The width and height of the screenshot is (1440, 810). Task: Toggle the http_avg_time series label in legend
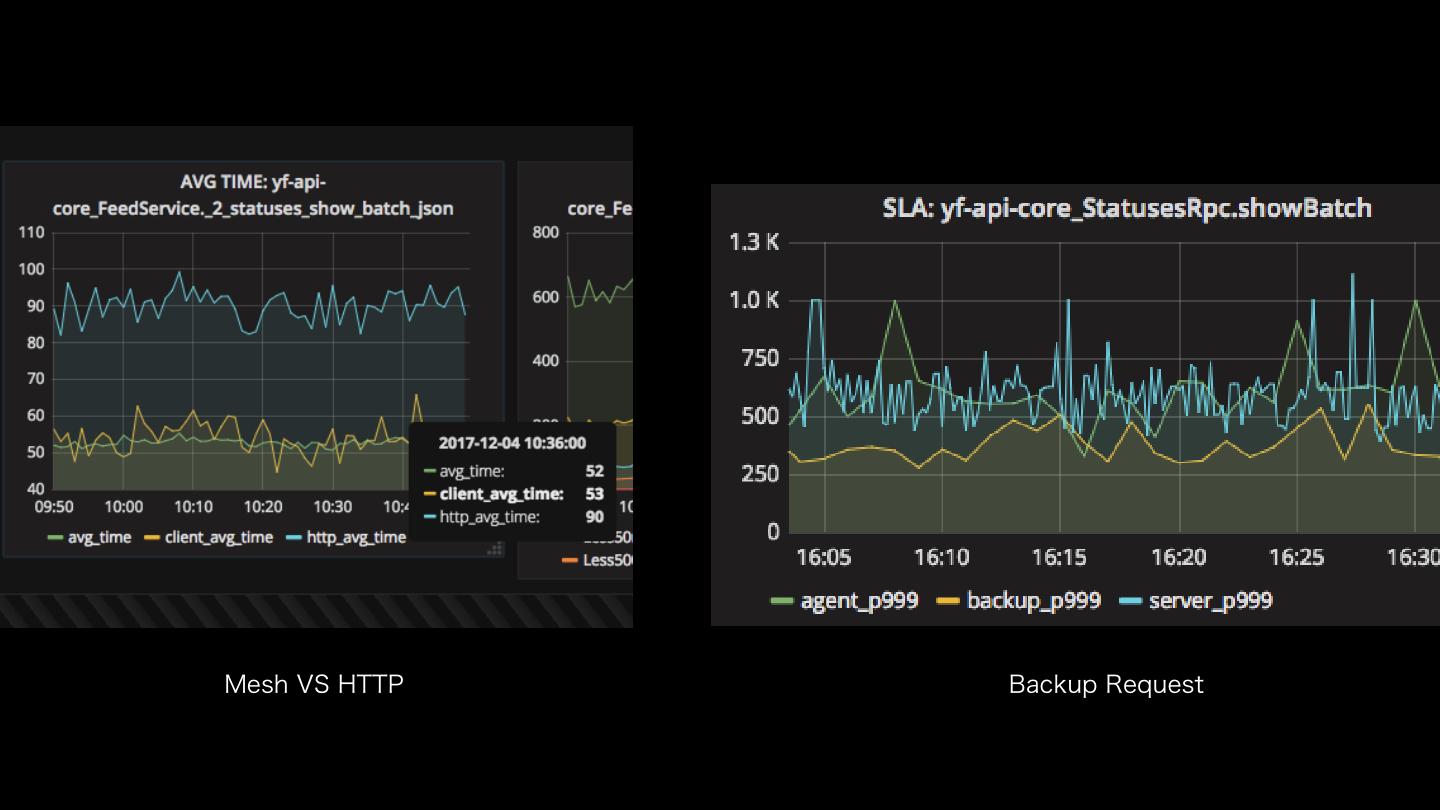(355, 538)
